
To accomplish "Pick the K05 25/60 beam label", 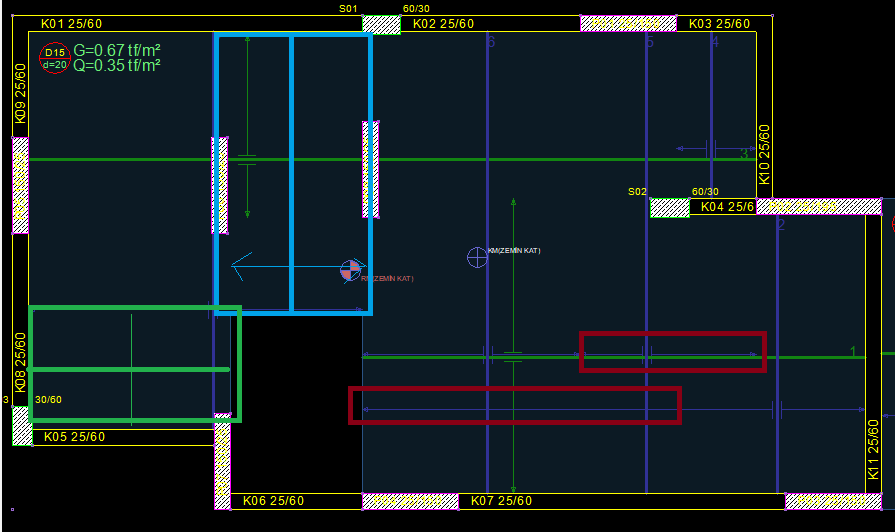I will pos(74,437).
